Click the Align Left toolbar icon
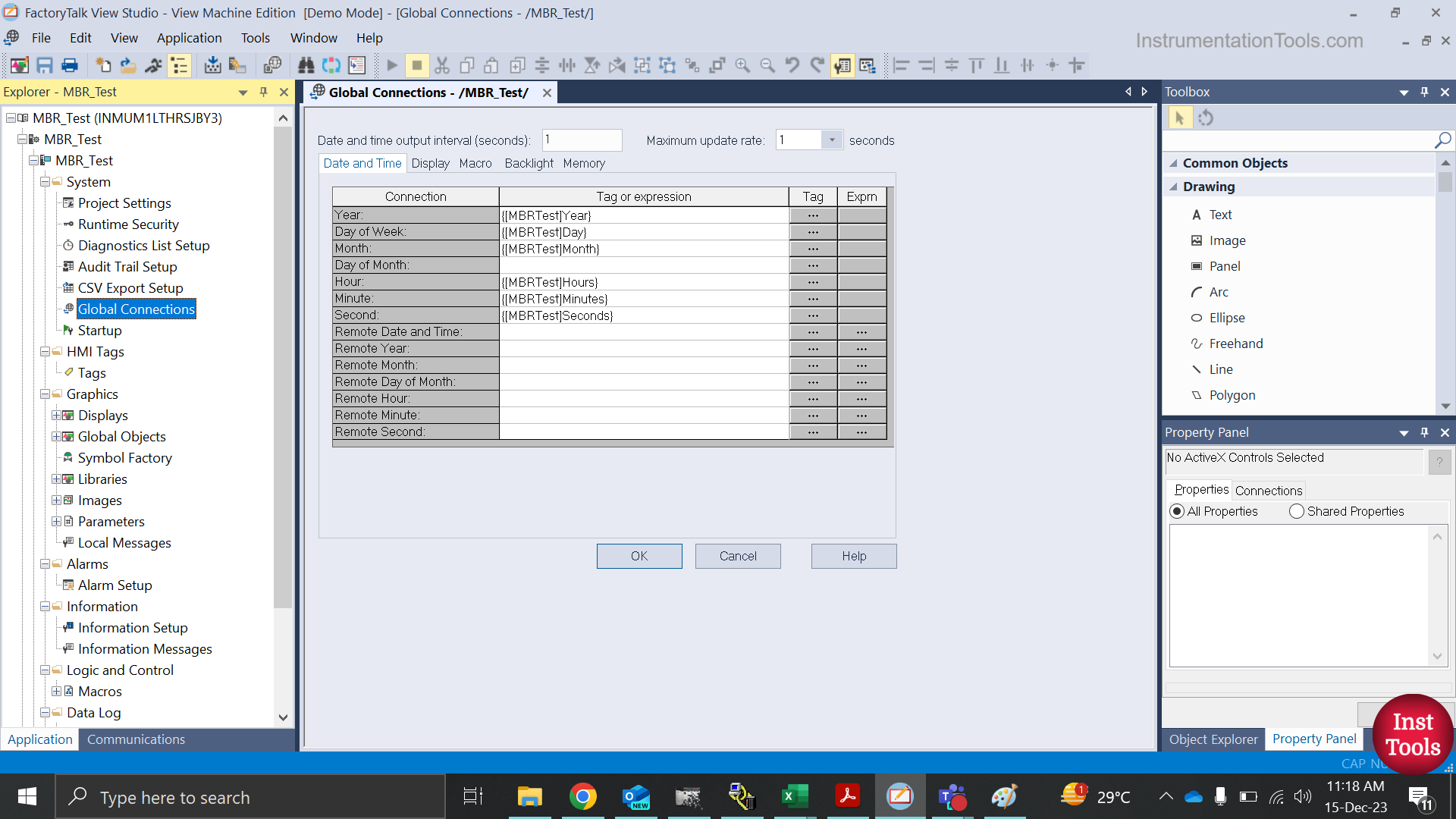 (902, 65)
